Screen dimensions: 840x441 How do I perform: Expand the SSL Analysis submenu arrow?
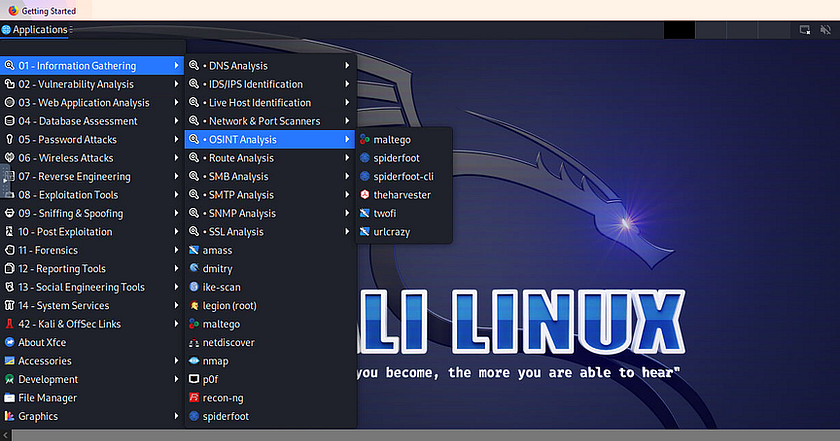click(347, 231)
